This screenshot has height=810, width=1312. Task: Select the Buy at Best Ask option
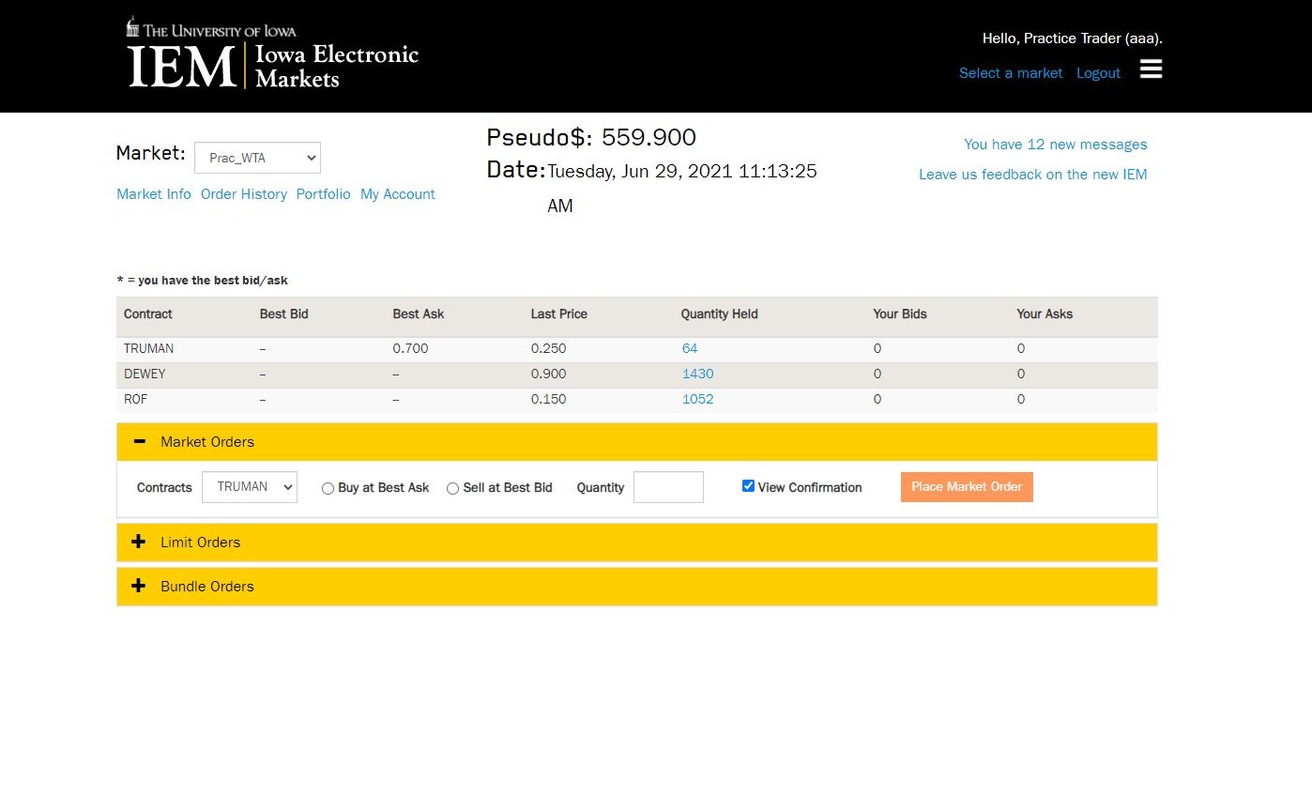point(327,488)
